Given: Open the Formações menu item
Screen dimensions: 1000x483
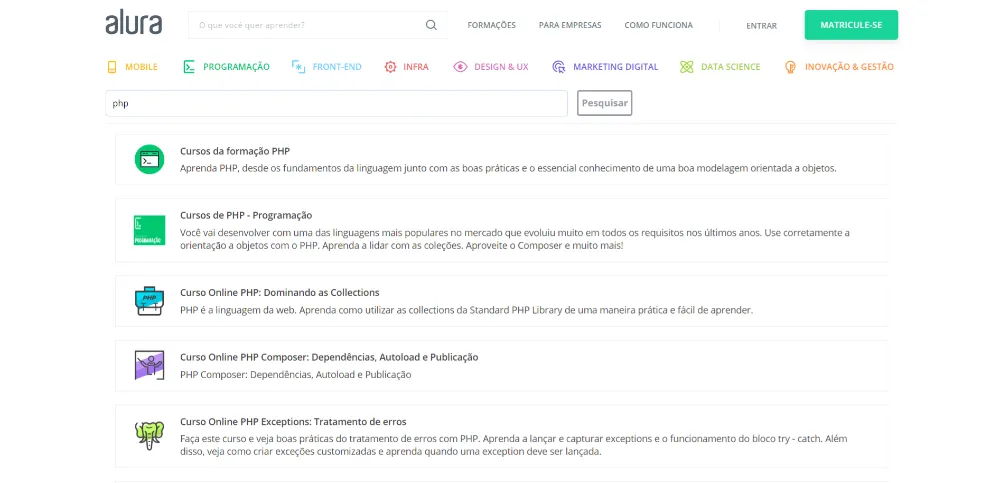Looking at the screenshot, I should click(491, 26).
